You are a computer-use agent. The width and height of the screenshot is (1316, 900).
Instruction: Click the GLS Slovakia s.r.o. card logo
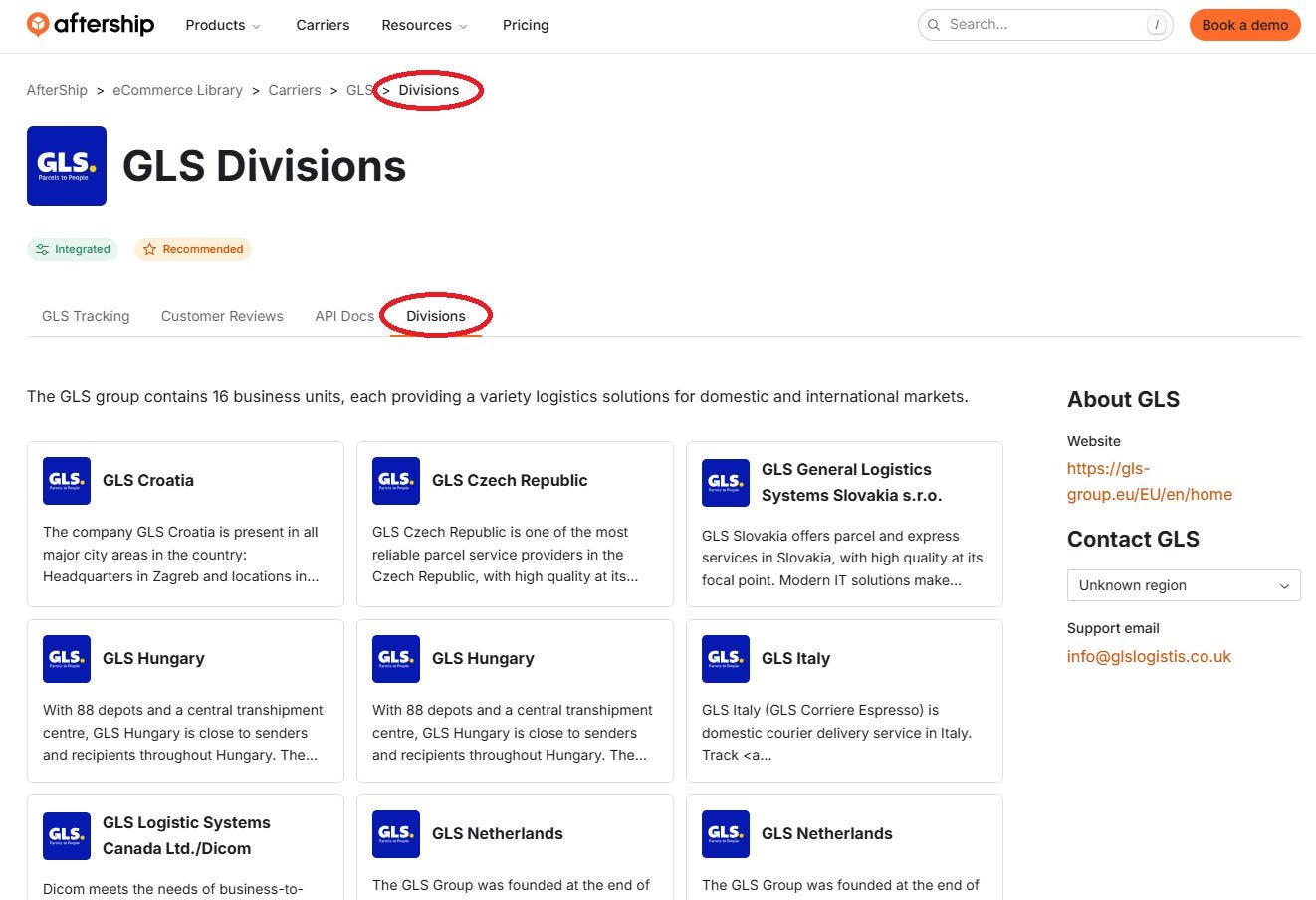[726, 483]
